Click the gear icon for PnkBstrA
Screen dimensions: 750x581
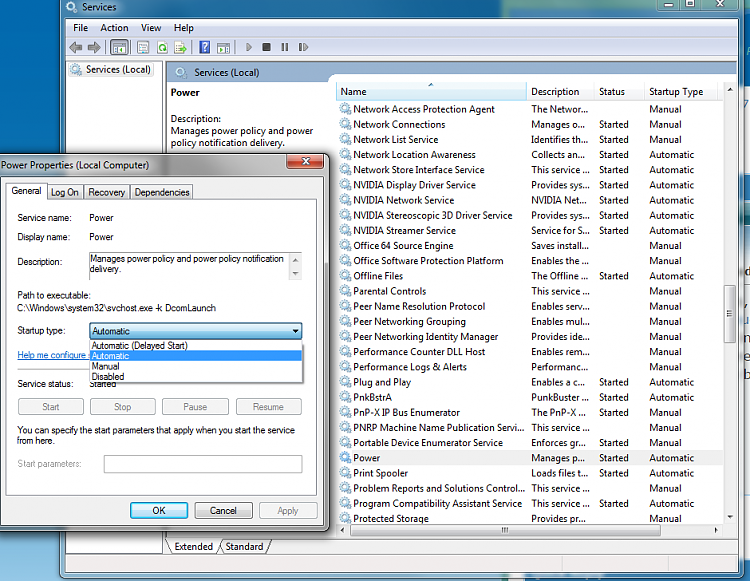coord(345,397)
